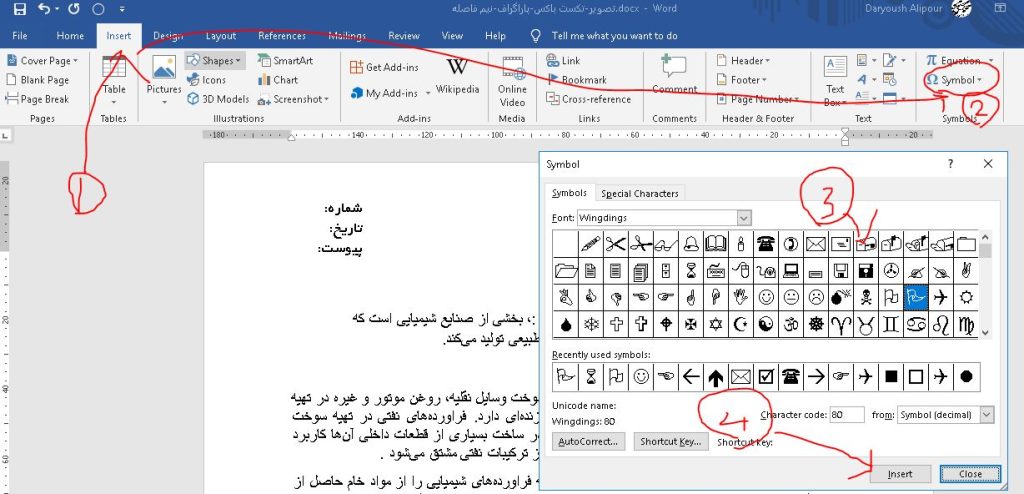Select the skull and crossbones symbol

869,297
